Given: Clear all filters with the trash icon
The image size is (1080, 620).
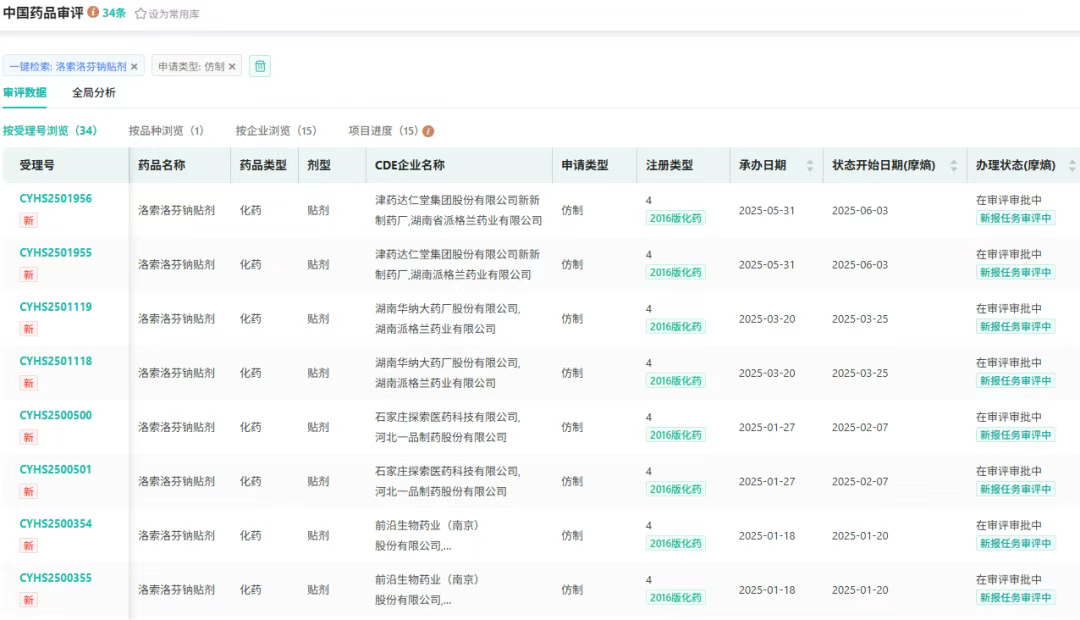Looking at the screenshot, I should pos(260,66).
